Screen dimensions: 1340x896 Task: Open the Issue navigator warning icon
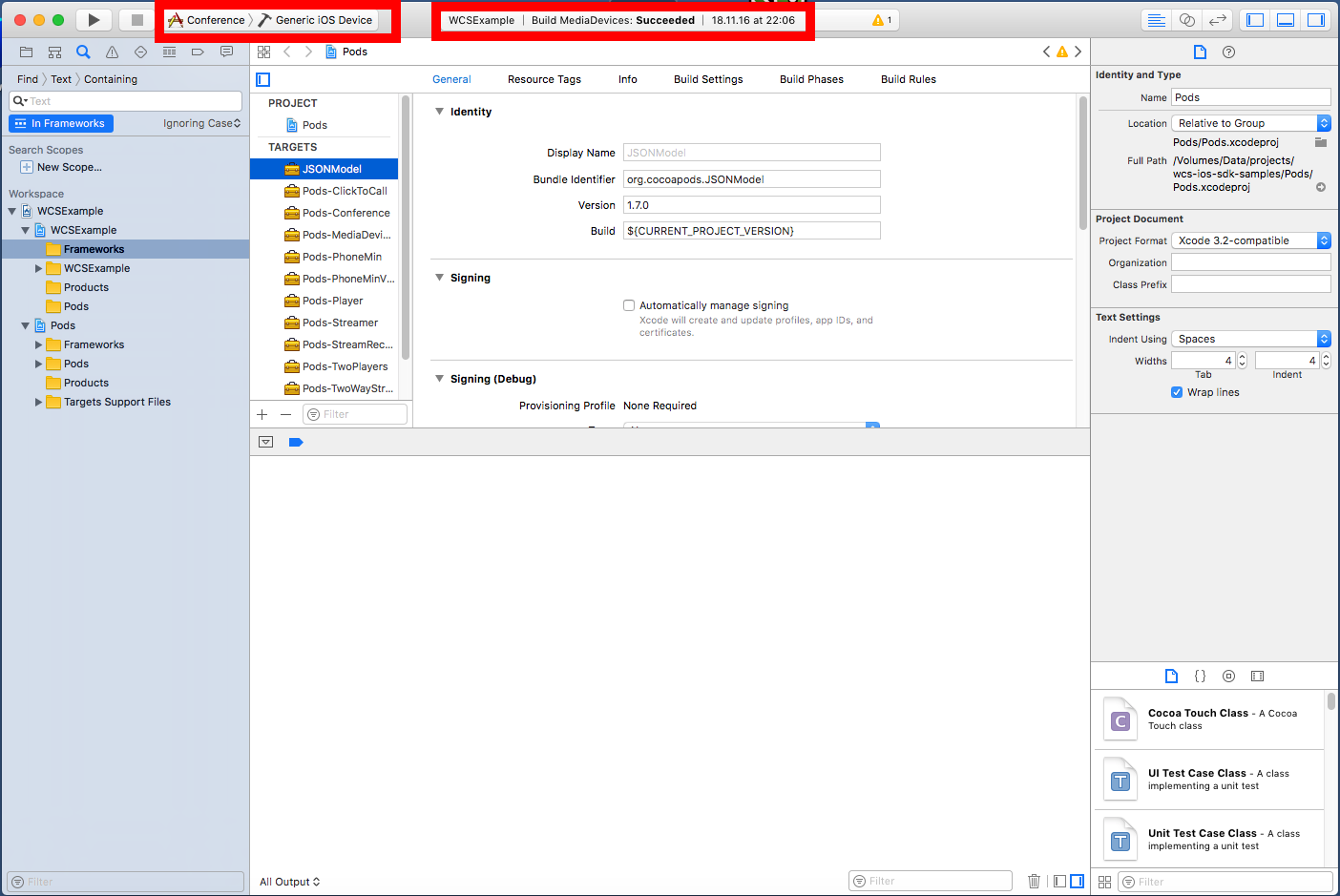(112, 52)
